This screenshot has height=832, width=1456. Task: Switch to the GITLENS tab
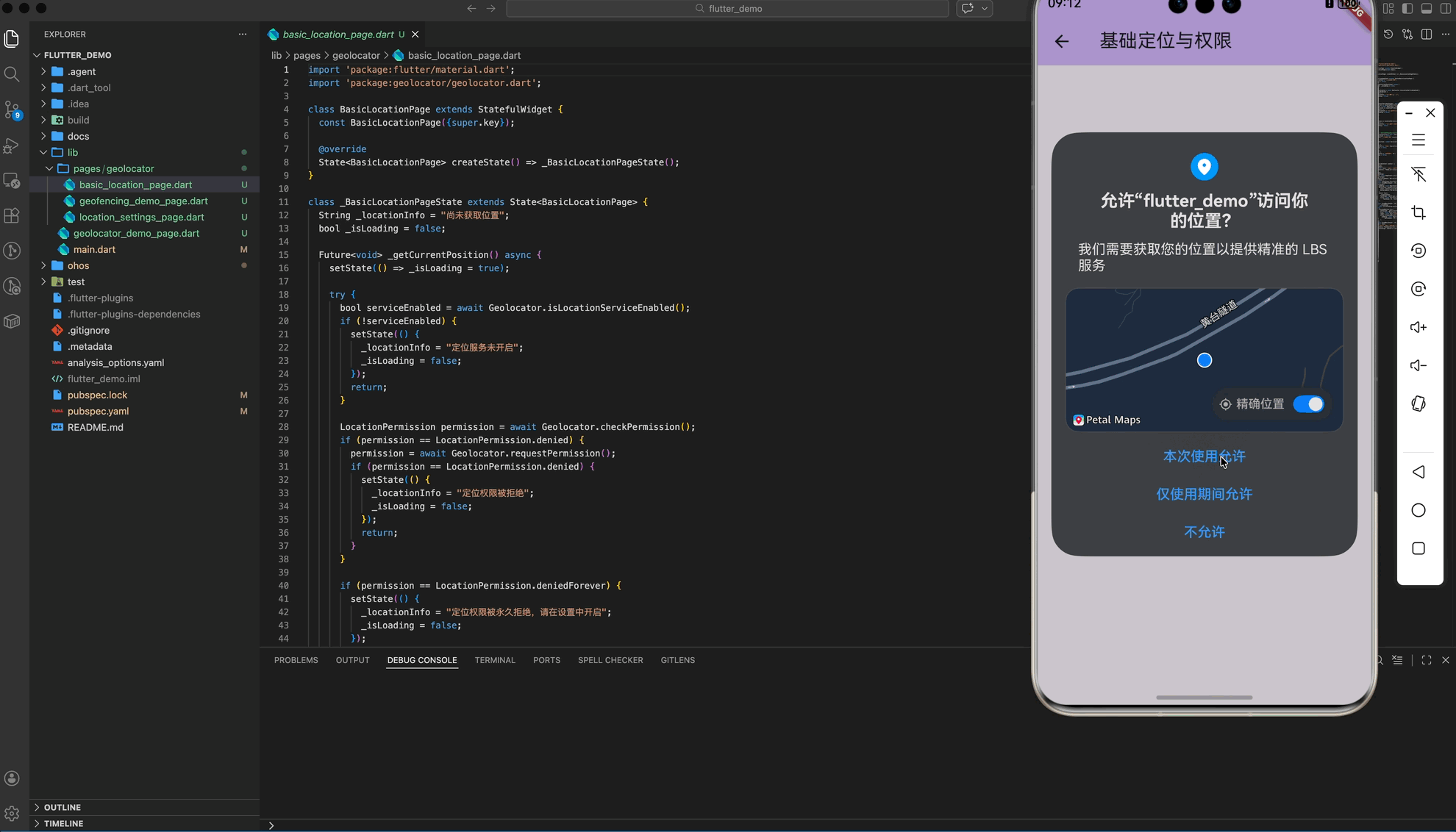(678, 660)
